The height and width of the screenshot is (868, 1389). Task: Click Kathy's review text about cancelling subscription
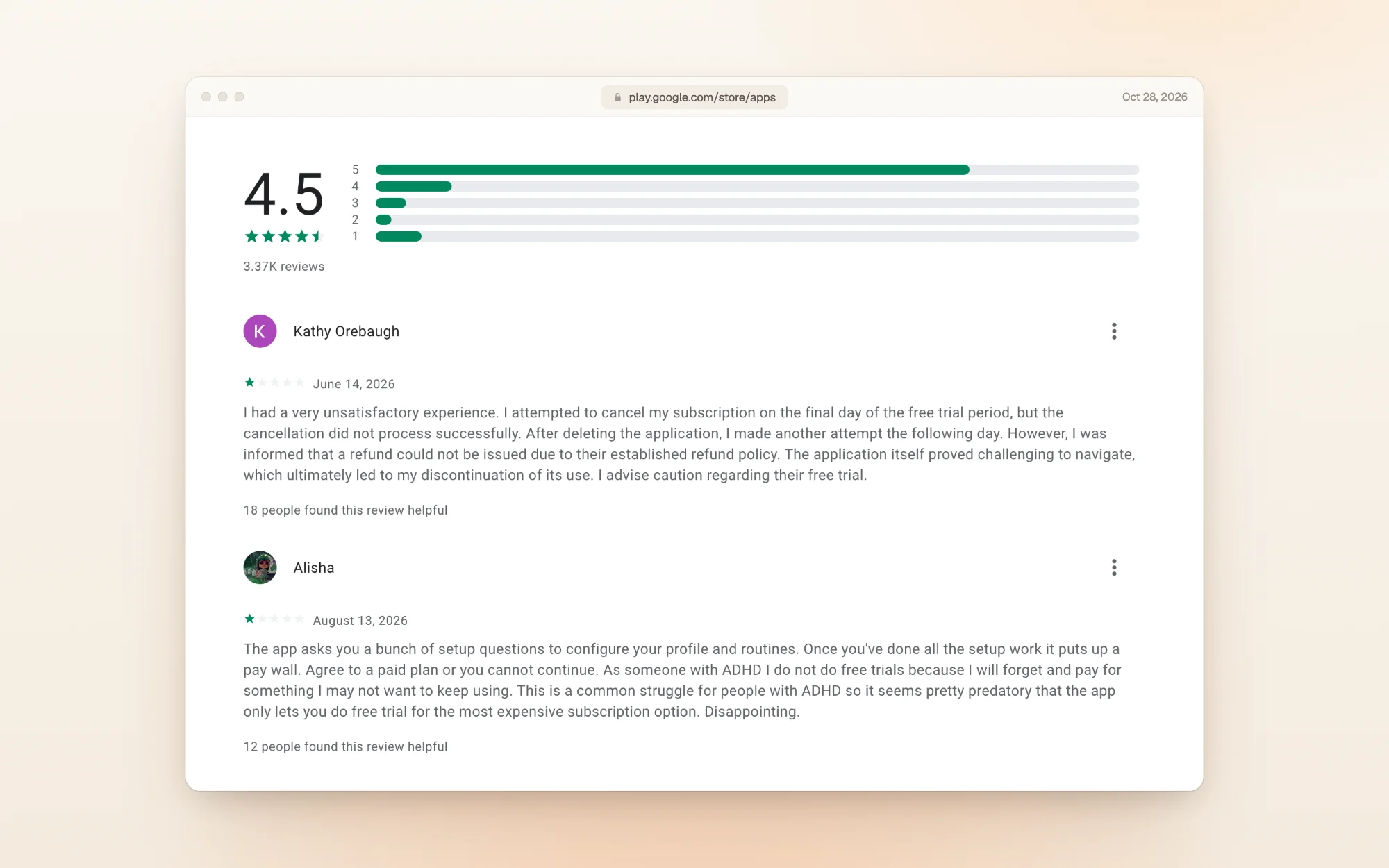[x=689, y=444]
